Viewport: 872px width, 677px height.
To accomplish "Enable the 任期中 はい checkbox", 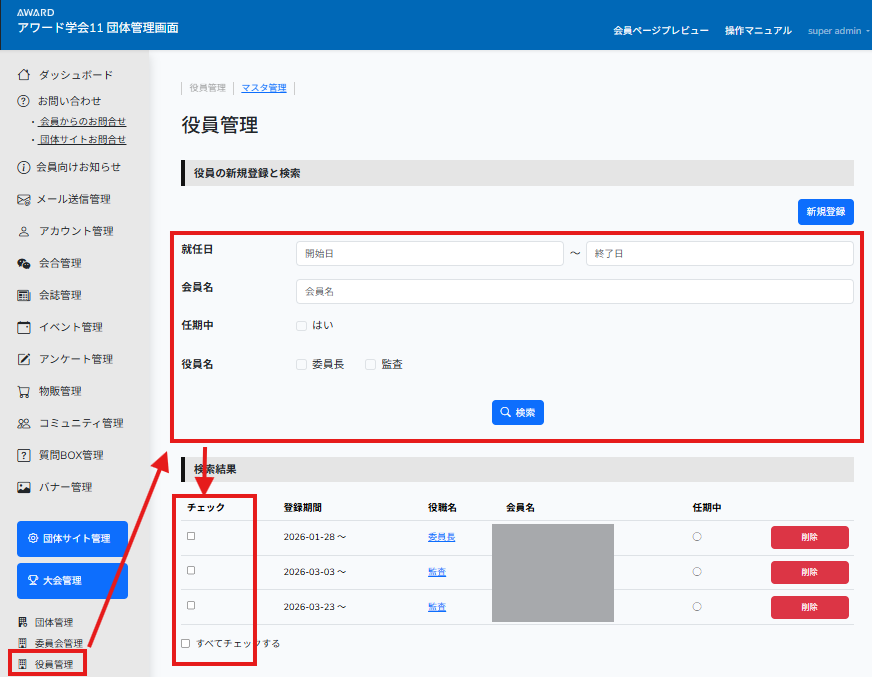I will pos(301,325).
